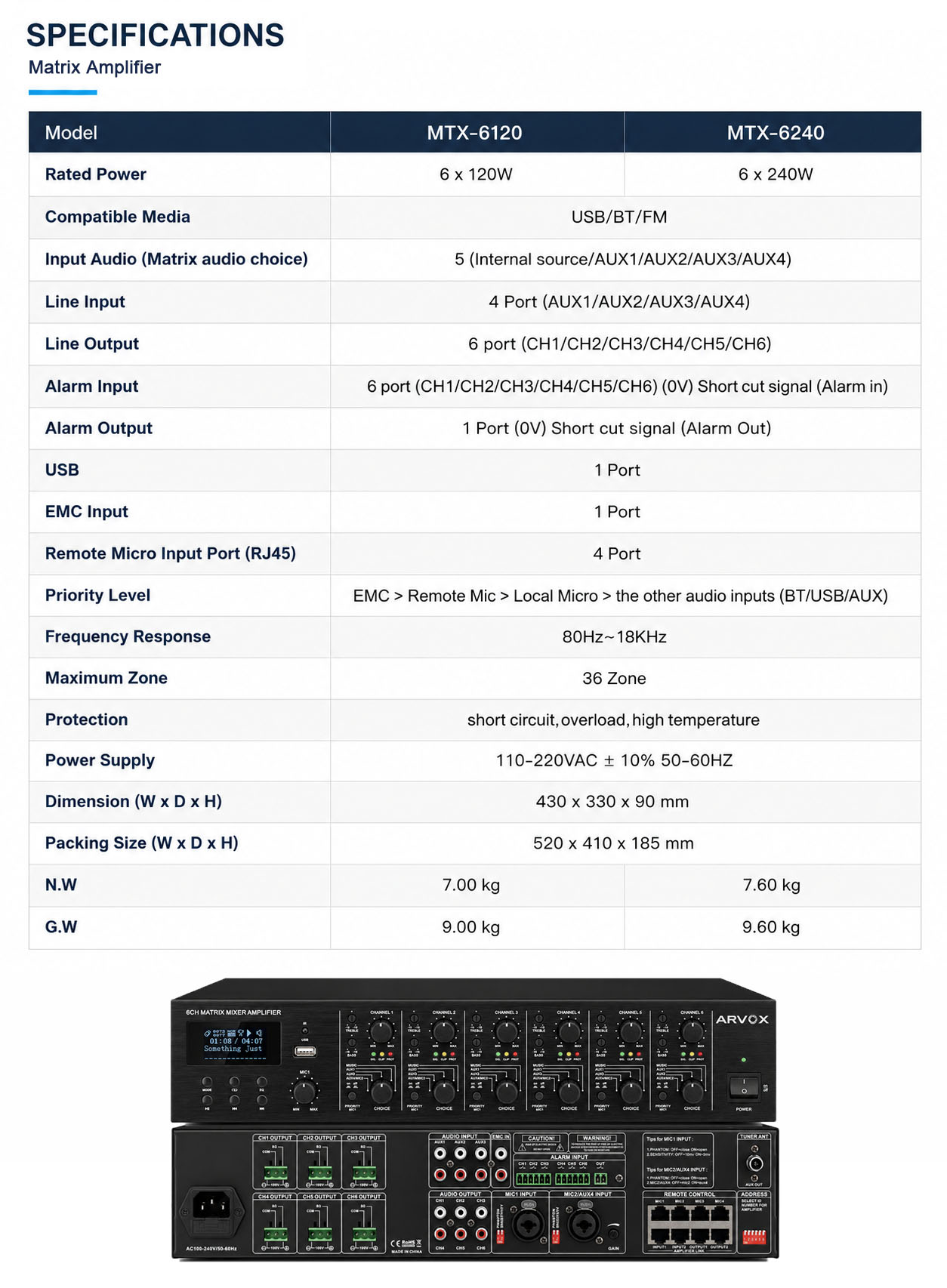Click the Remote Micro Input Port (RJ45) label
This screenshot has height=1288, width=947.
(x=170, y=553)
